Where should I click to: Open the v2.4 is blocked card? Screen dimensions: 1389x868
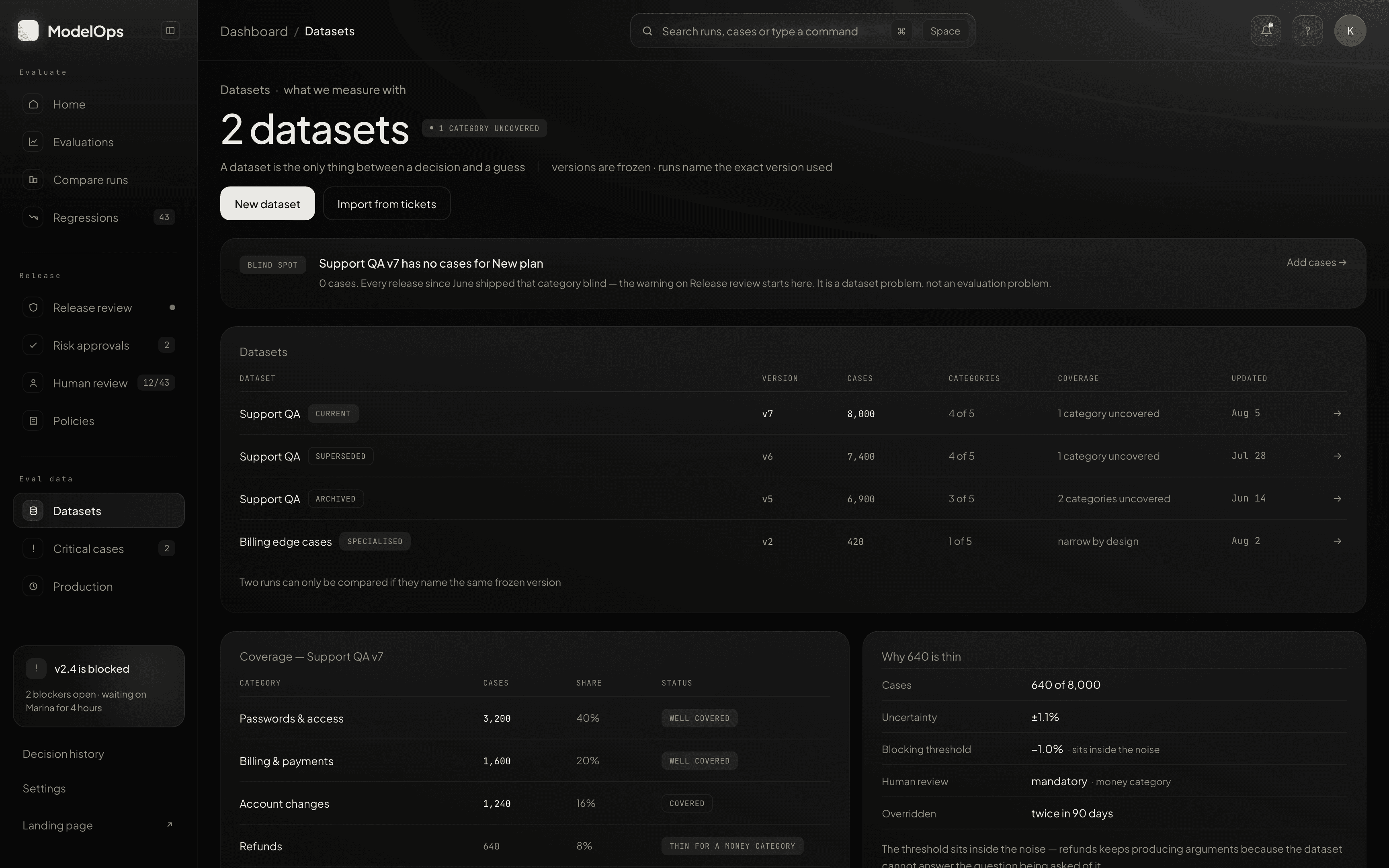(99, 686)
